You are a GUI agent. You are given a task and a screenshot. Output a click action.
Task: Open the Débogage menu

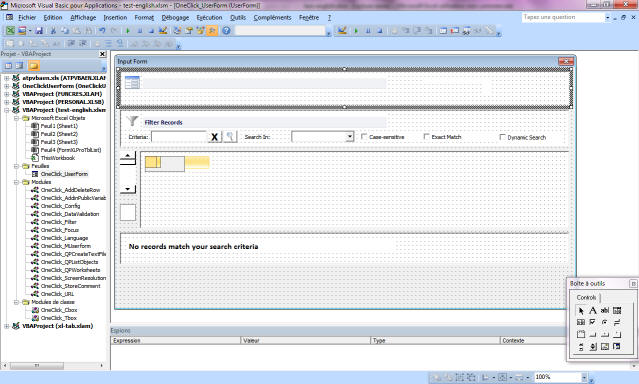click(175, 18)
